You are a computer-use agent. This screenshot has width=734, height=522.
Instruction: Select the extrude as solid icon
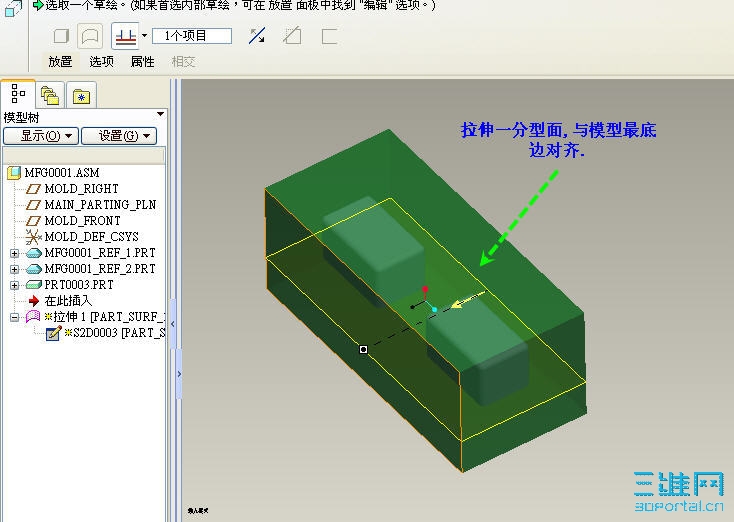click(61, 36)
